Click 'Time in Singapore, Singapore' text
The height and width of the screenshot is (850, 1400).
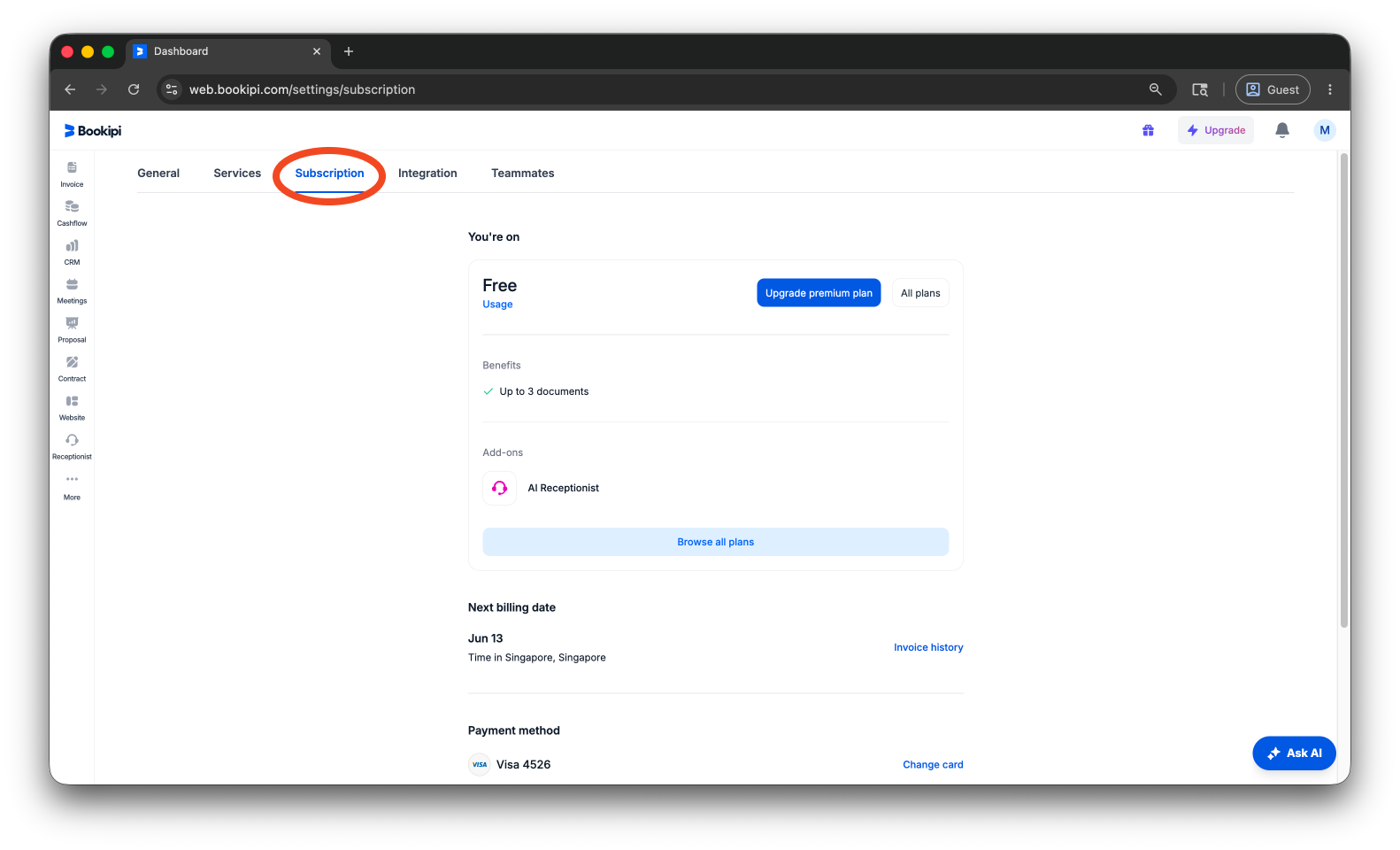pyautogui.click(x=536, y=658)
